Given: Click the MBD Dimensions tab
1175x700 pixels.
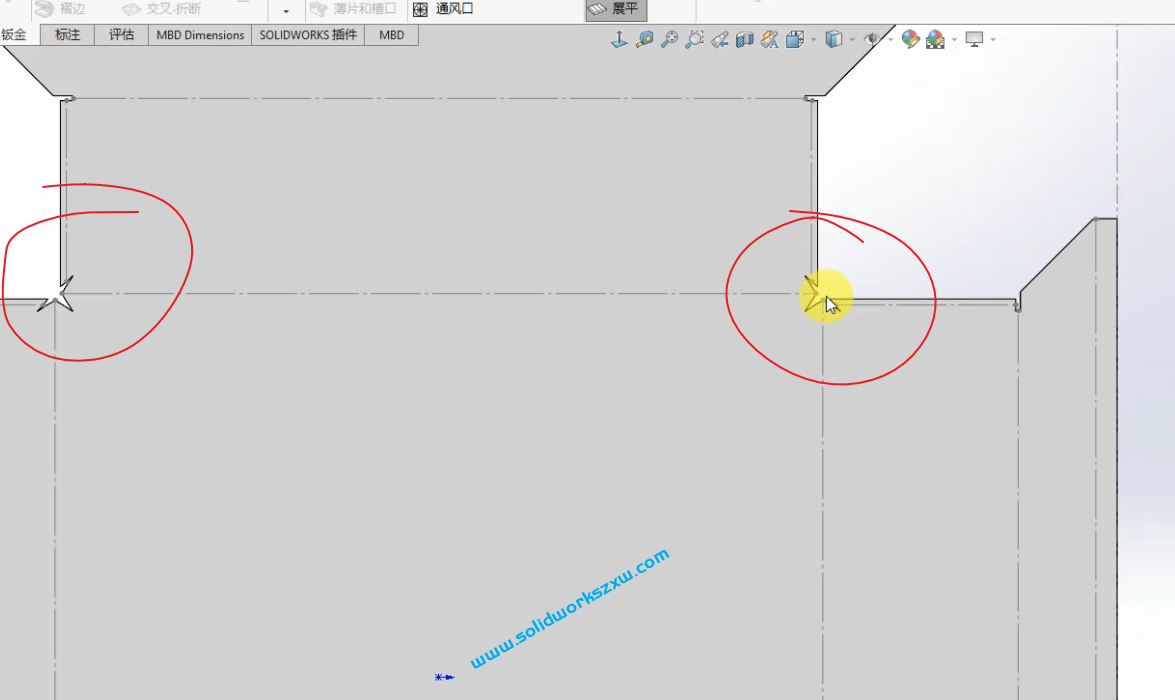Looking at the screenshot, I should pyautogui.click(x=199, y=34).
